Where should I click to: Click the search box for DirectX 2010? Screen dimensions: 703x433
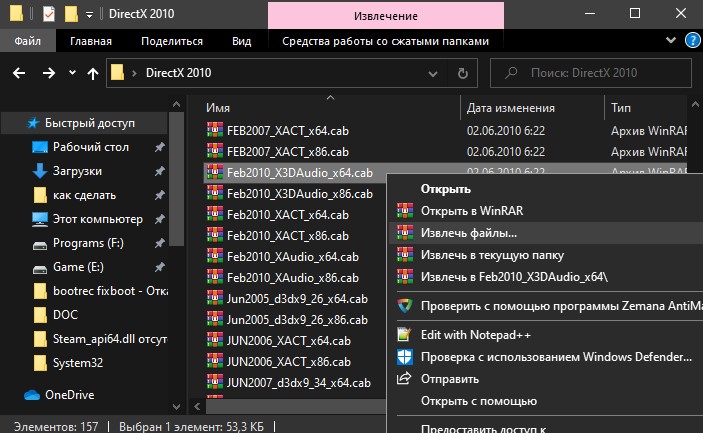pos(591,73)
